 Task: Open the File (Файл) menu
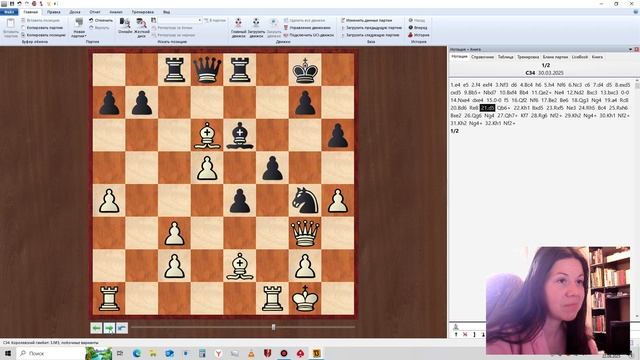pyautogui.click(x=9, y=12)
